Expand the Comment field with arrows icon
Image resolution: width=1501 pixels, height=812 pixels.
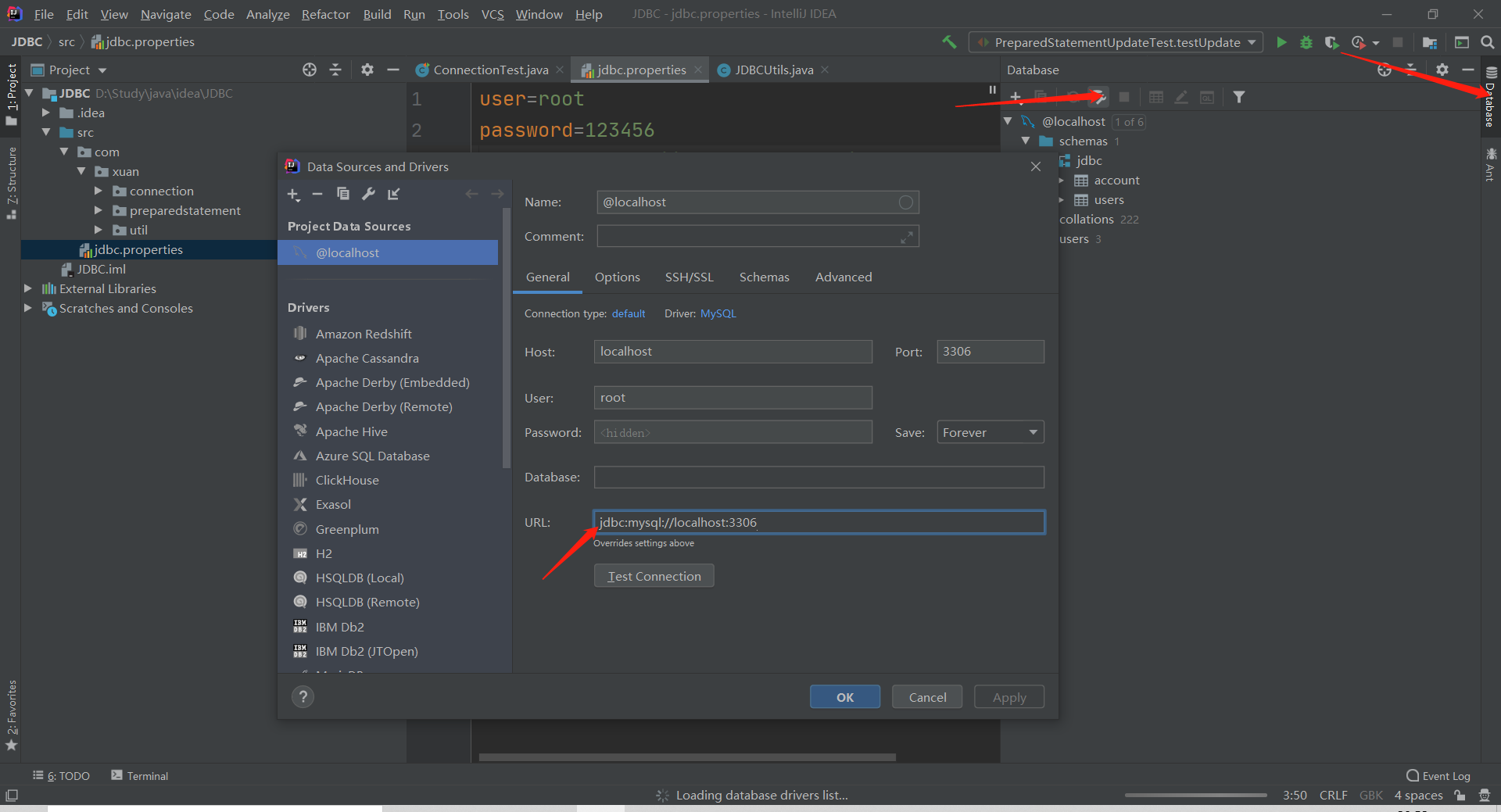pyautogui.click(x=907, y=237)
